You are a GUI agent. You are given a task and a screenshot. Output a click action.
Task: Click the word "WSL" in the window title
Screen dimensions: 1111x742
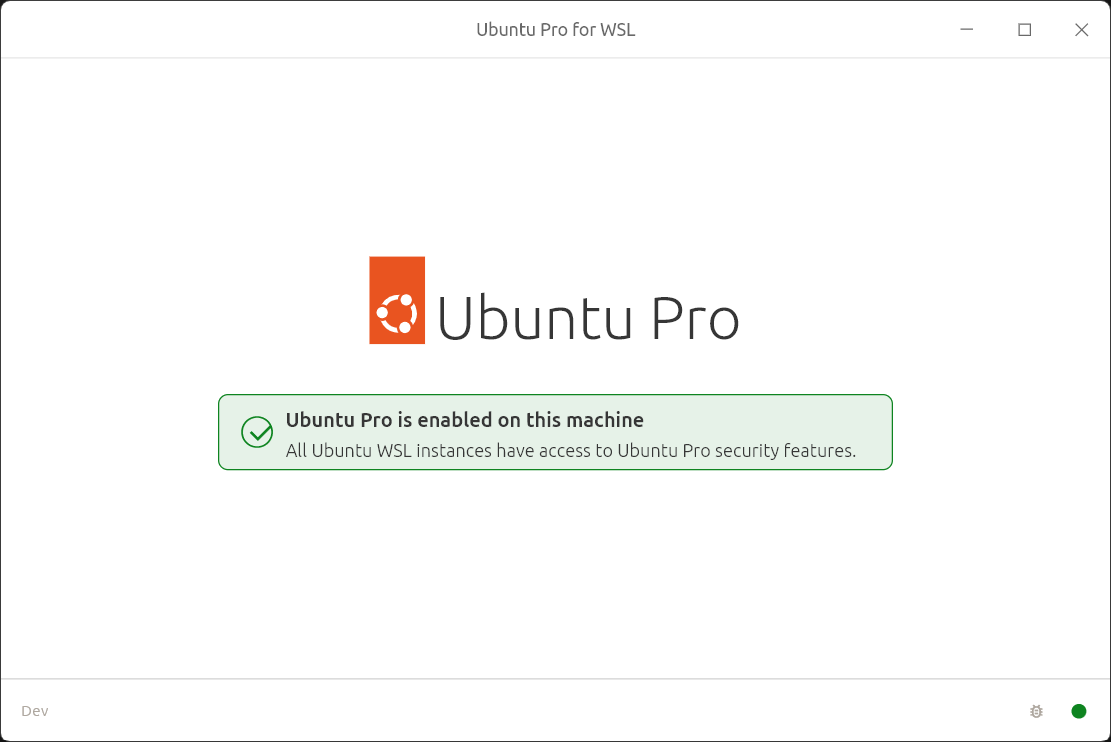(x=617, y=30)
